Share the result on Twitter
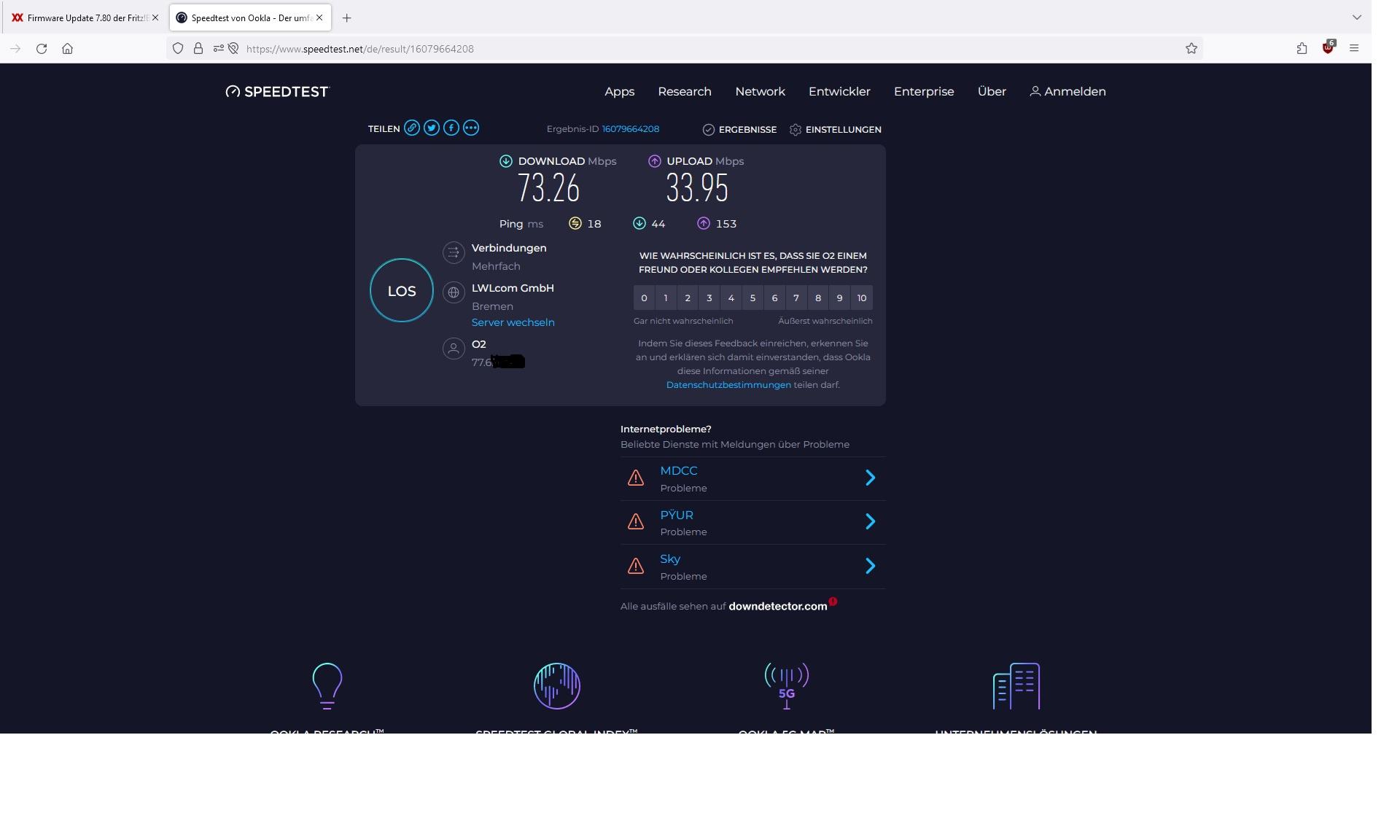1400x840 pixels. (x=432, y=128)
